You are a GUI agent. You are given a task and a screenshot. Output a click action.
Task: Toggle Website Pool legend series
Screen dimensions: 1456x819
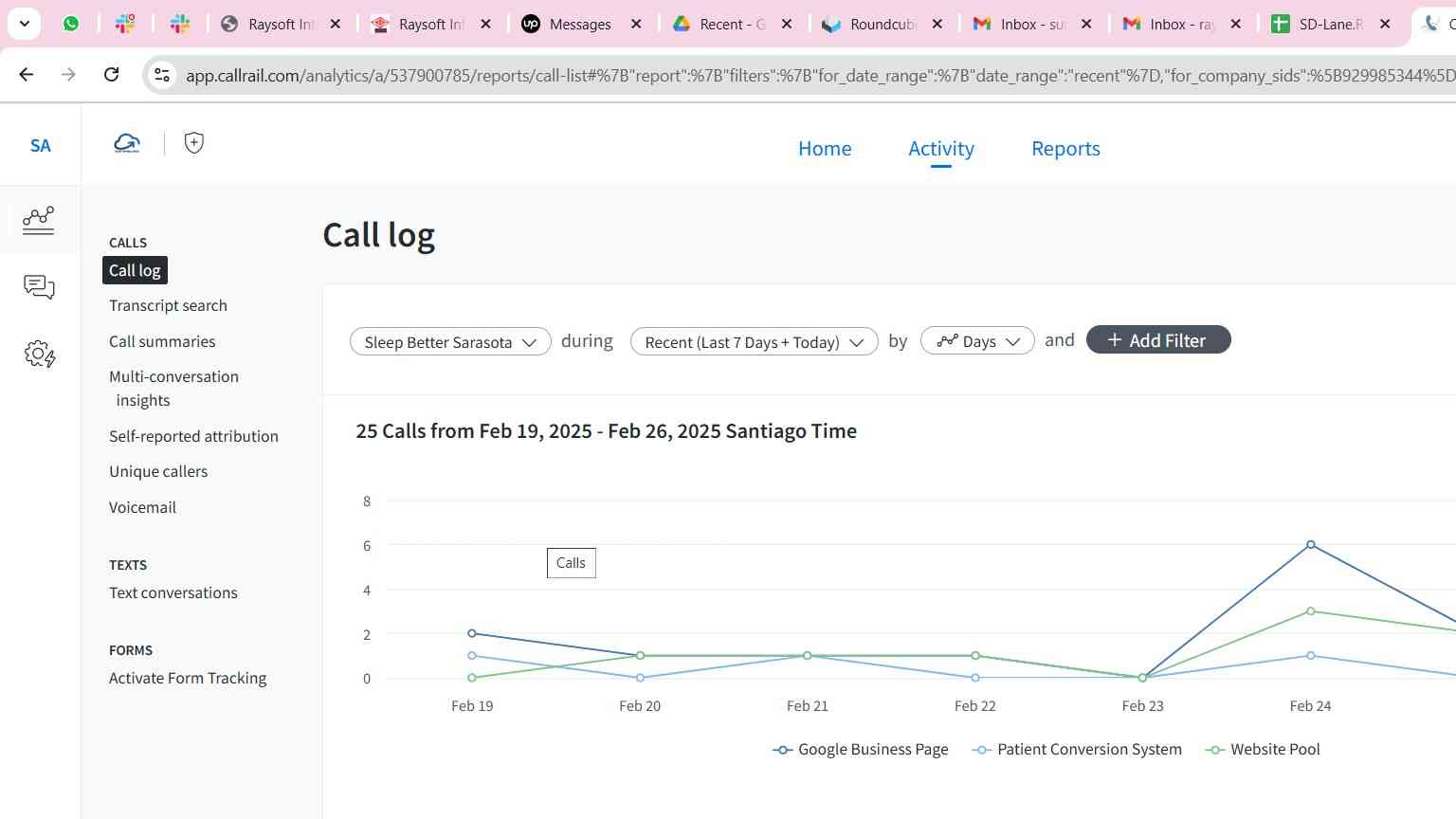[x=1263, y=749]
